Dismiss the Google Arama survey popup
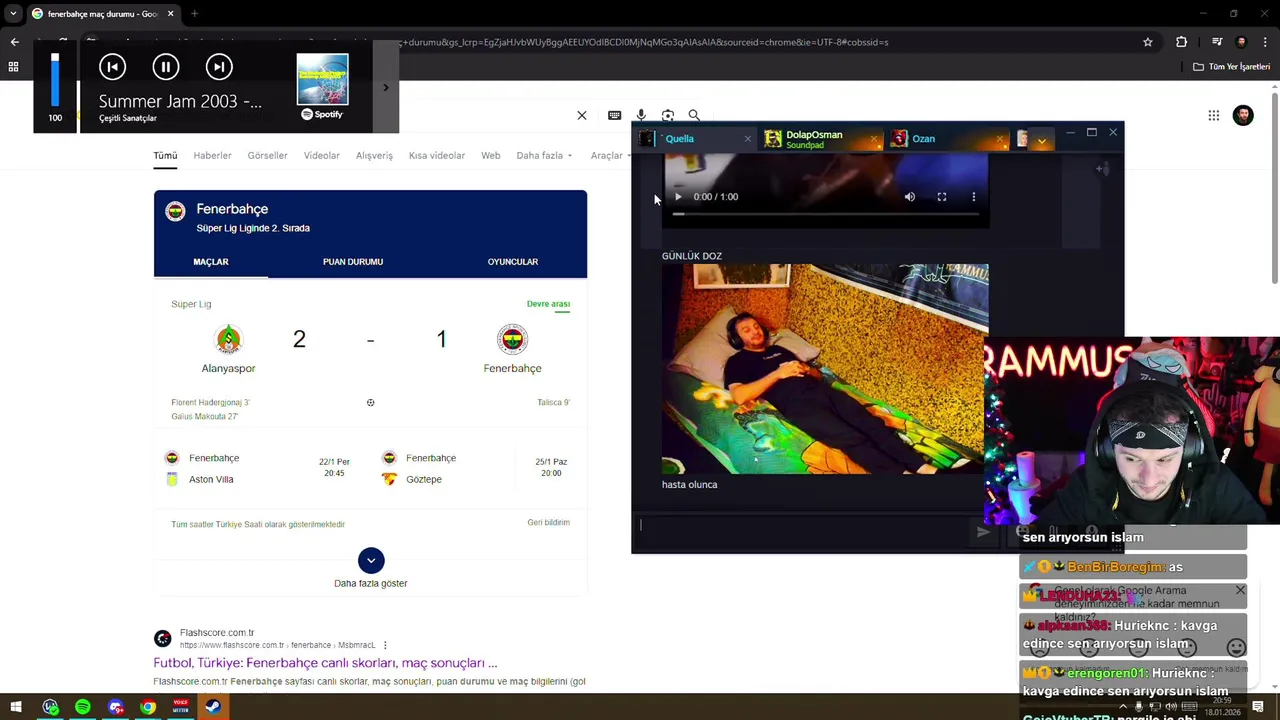The image size is (1280, 720). [1240, 591]
